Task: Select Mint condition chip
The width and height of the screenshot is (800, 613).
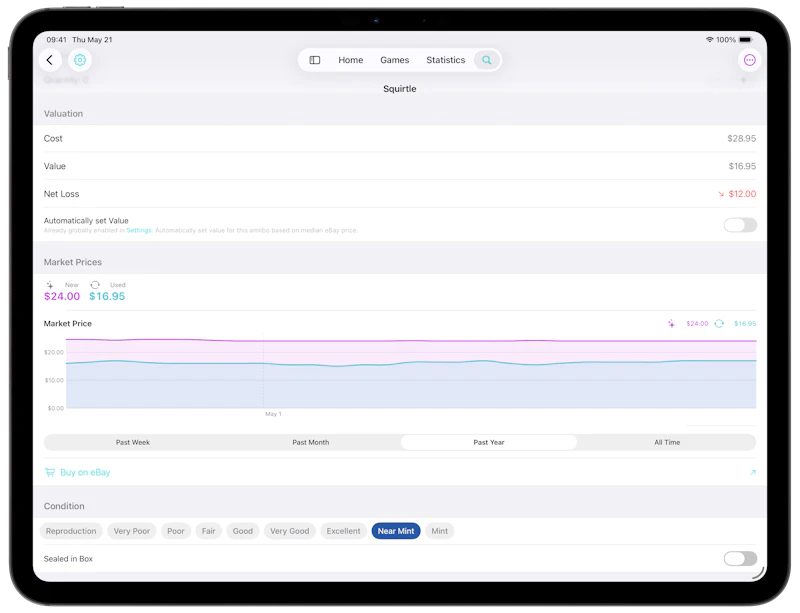Action: [x=439, y=531]
